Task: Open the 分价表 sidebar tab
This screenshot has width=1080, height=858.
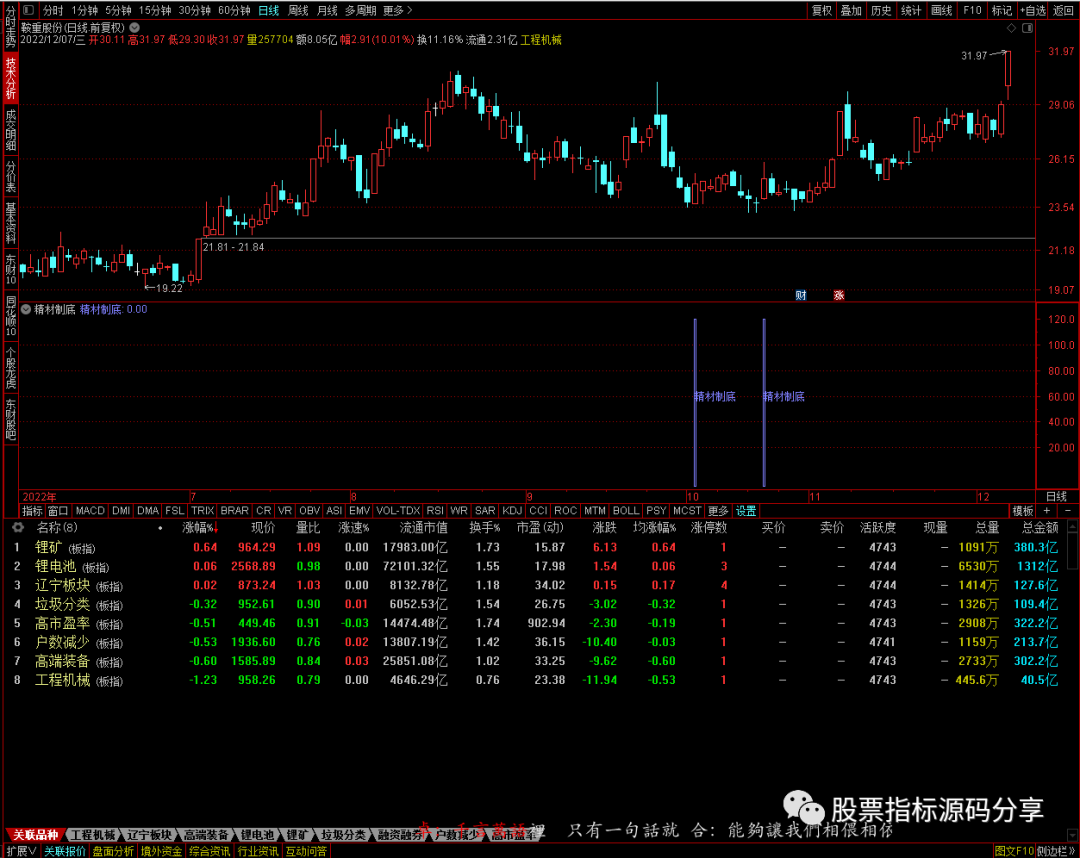Action: (10, 176)
